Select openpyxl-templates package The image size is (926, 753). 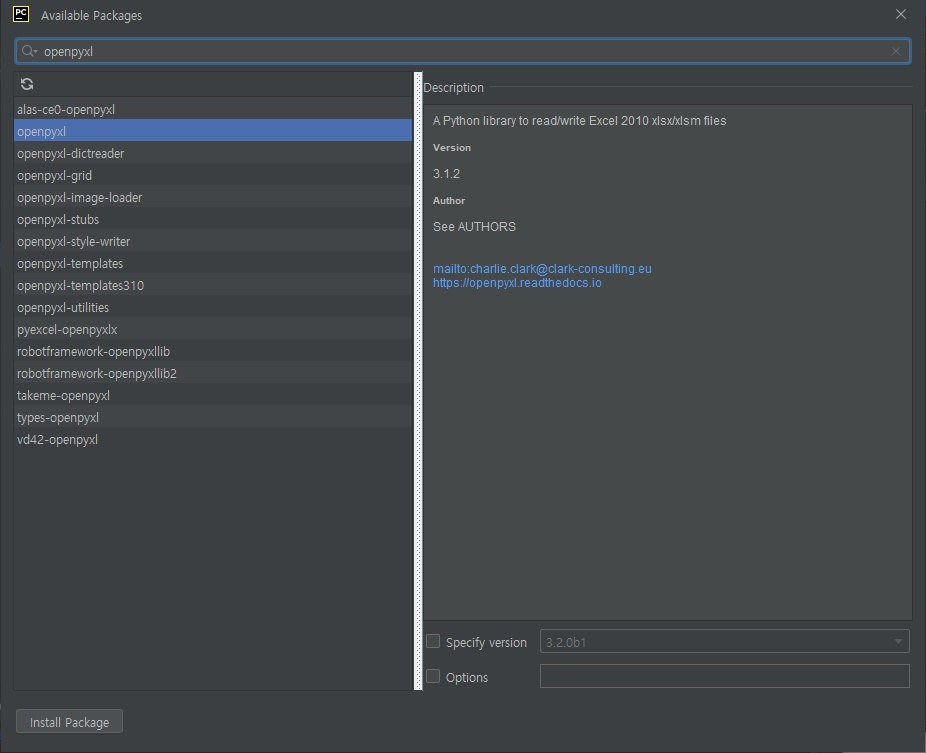213,263
